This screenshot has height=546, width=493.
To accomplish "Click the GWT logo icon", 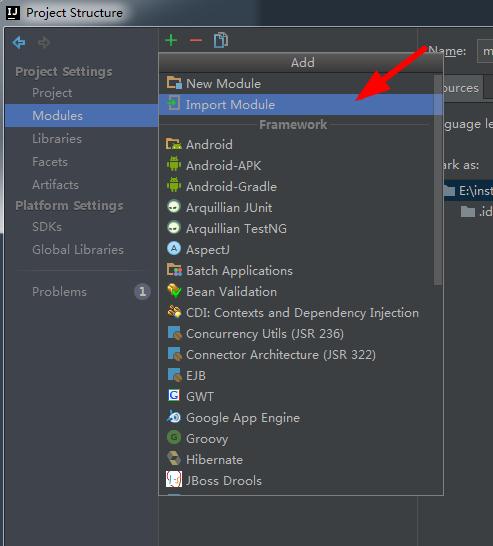I will pos(174,396).
